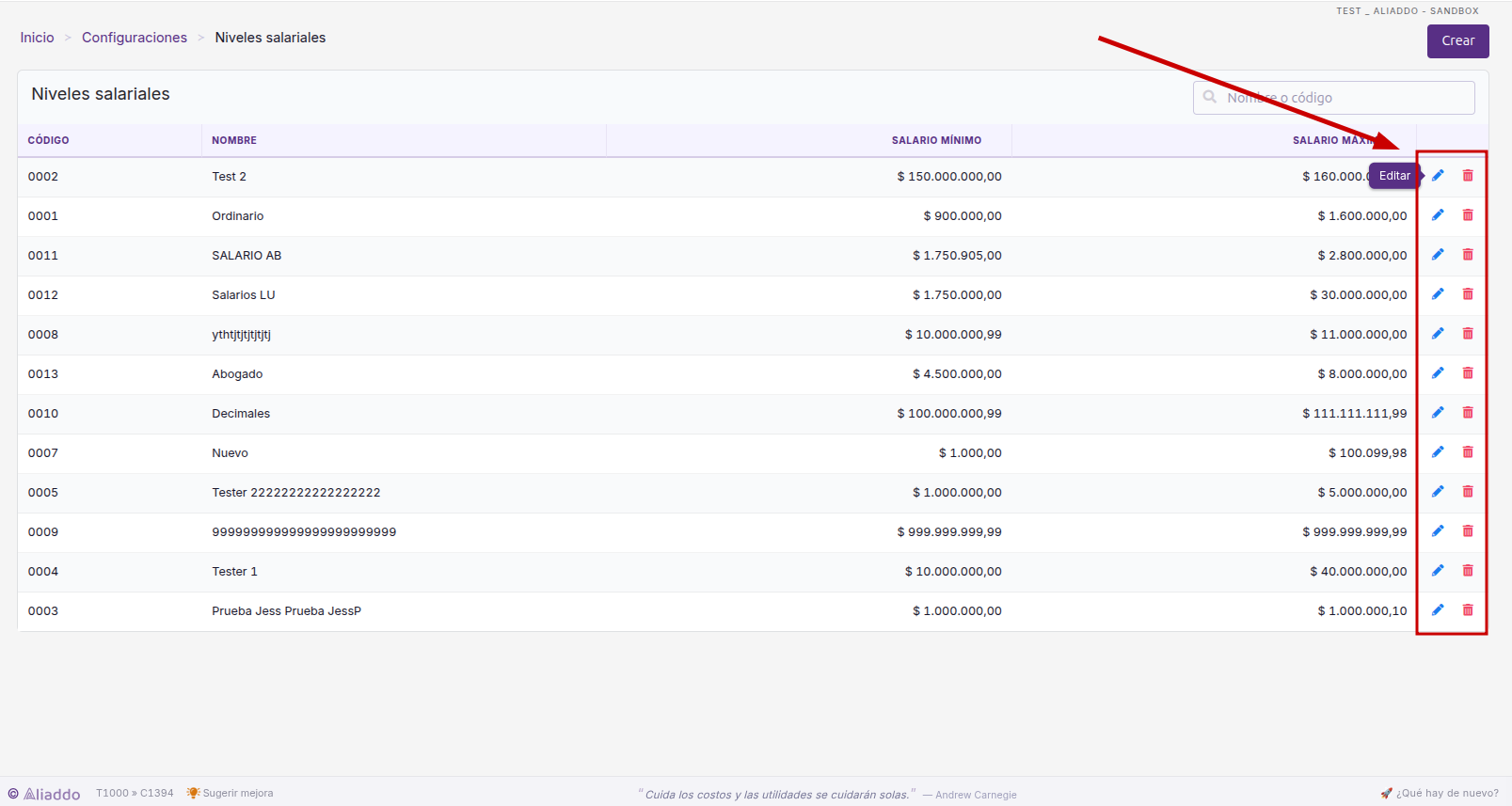The image size is (1512, 806).
Task: Click maximum salary $ 30.000.000,00
Action: tap(1359, 295)
